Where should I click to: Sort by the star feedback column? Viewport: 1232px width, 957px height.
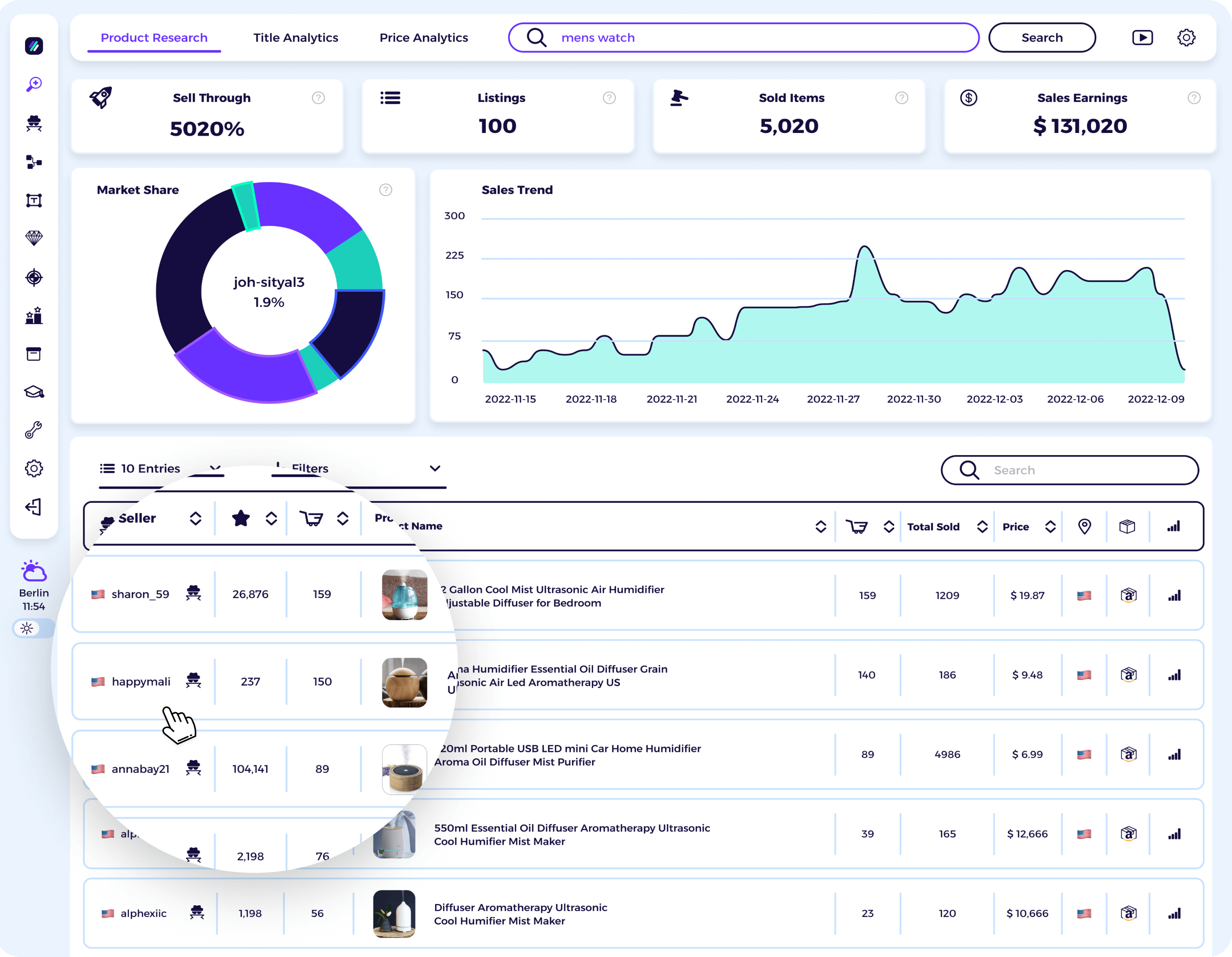coord(271,519)
